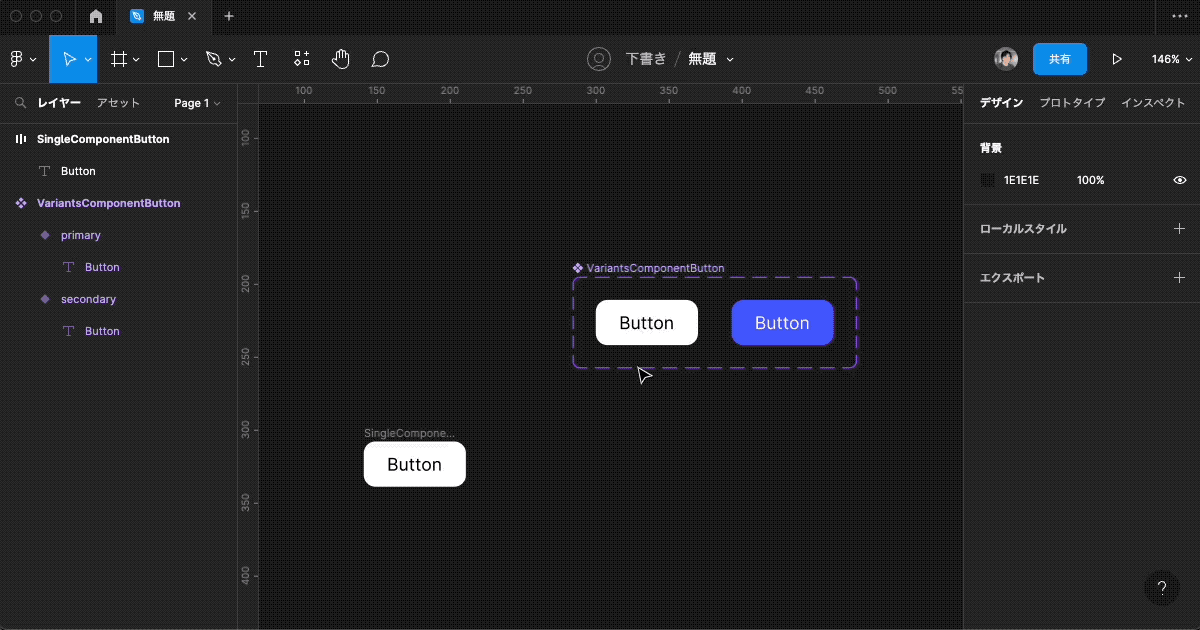This screenshot has width=1200, height=630.
Task: Click the 1E1E1E background color swatch
Action: 988,180
